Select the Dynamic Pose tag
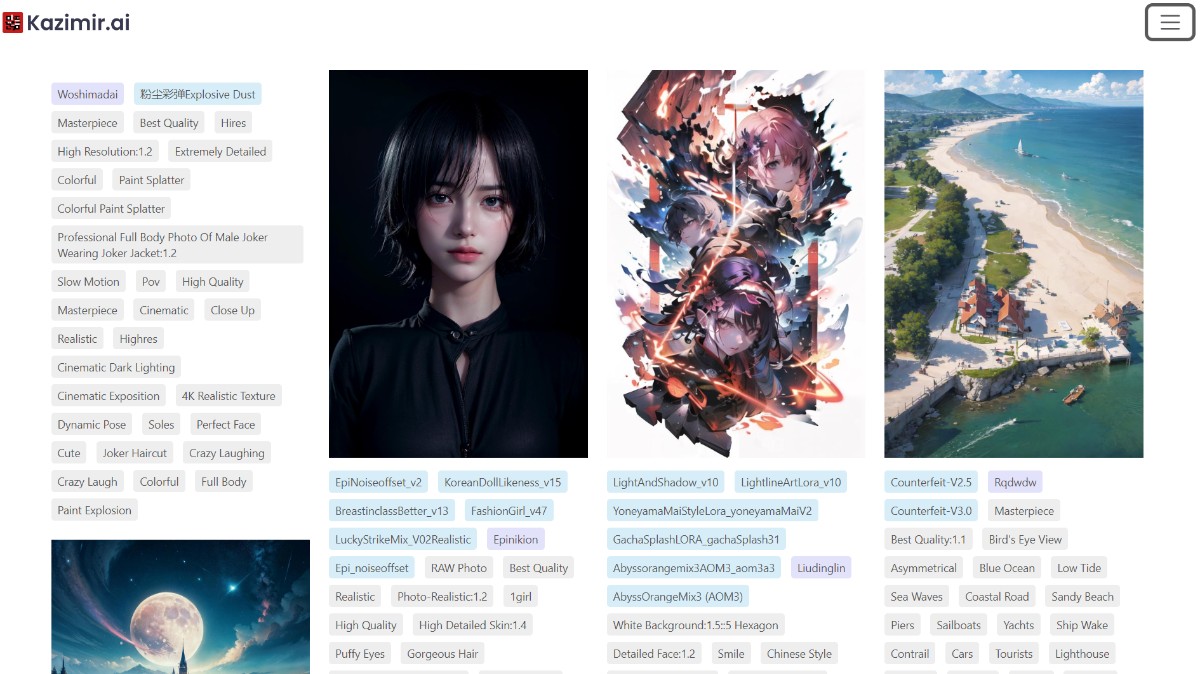 pyautogui.click(x=92, y=425)
